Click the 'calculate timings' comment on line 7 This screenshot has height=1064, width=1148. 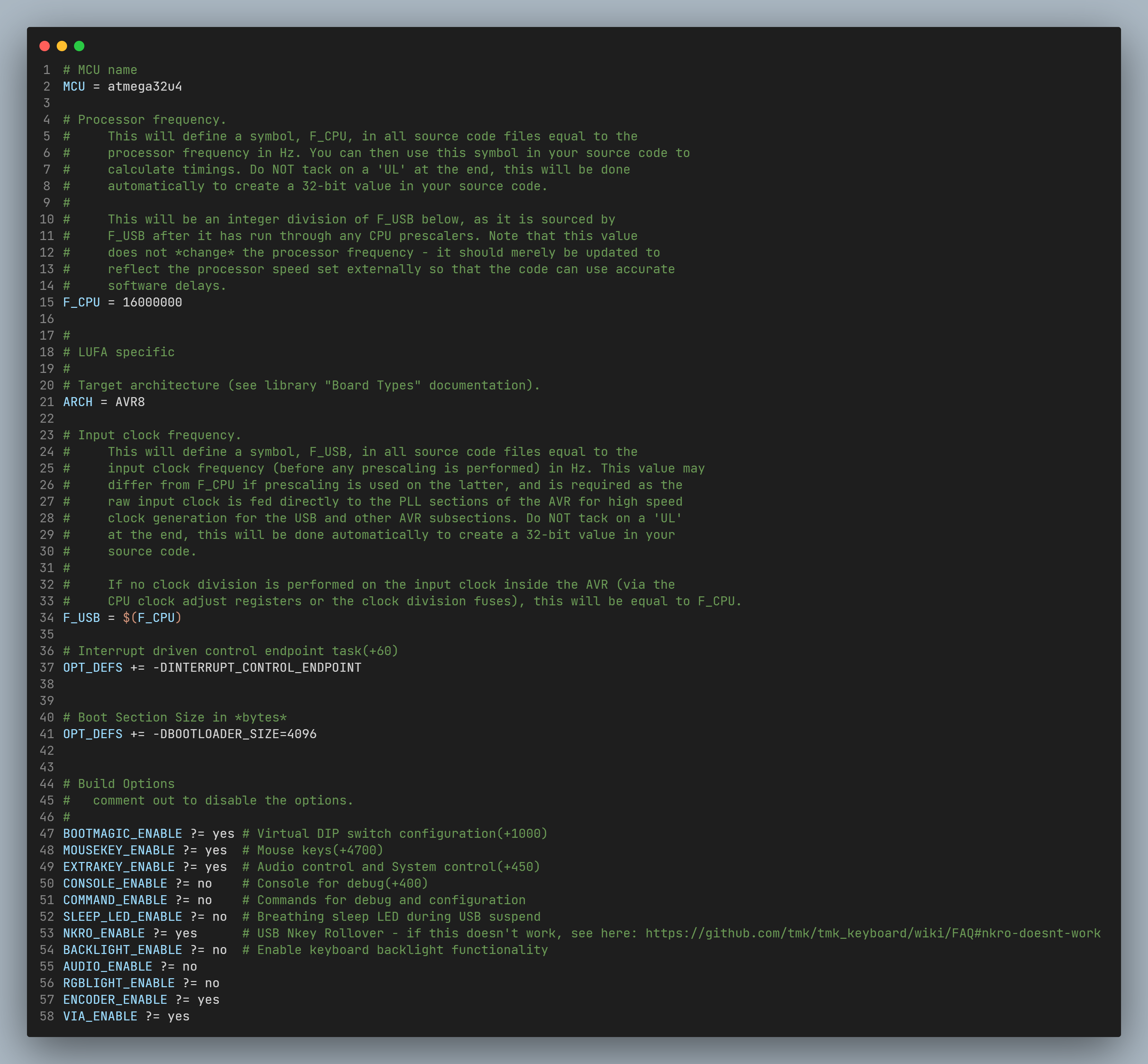pyautogui.click(x=369, y=170)
